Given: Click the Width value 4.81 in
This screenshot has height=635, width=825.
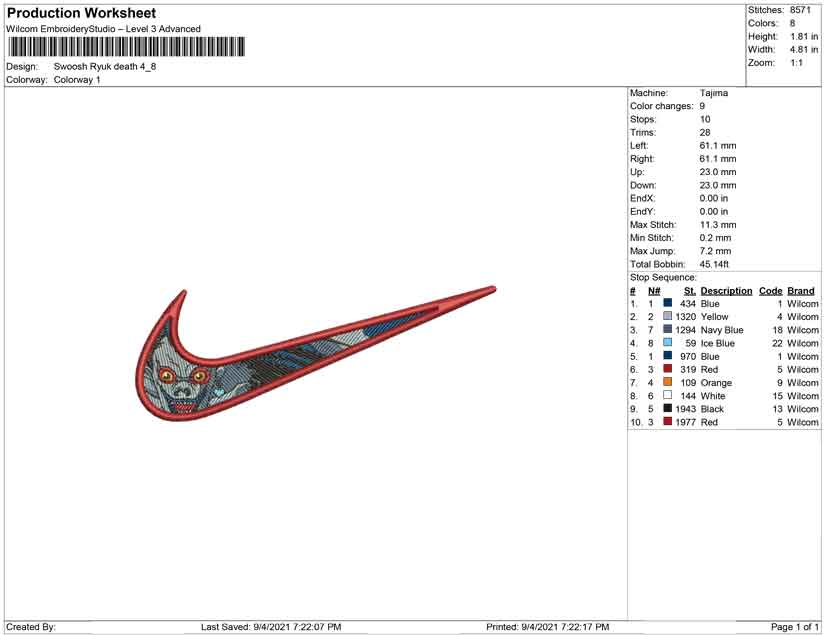Looking at the screenshot, I should pyautogui.click(x=804, y=49).
